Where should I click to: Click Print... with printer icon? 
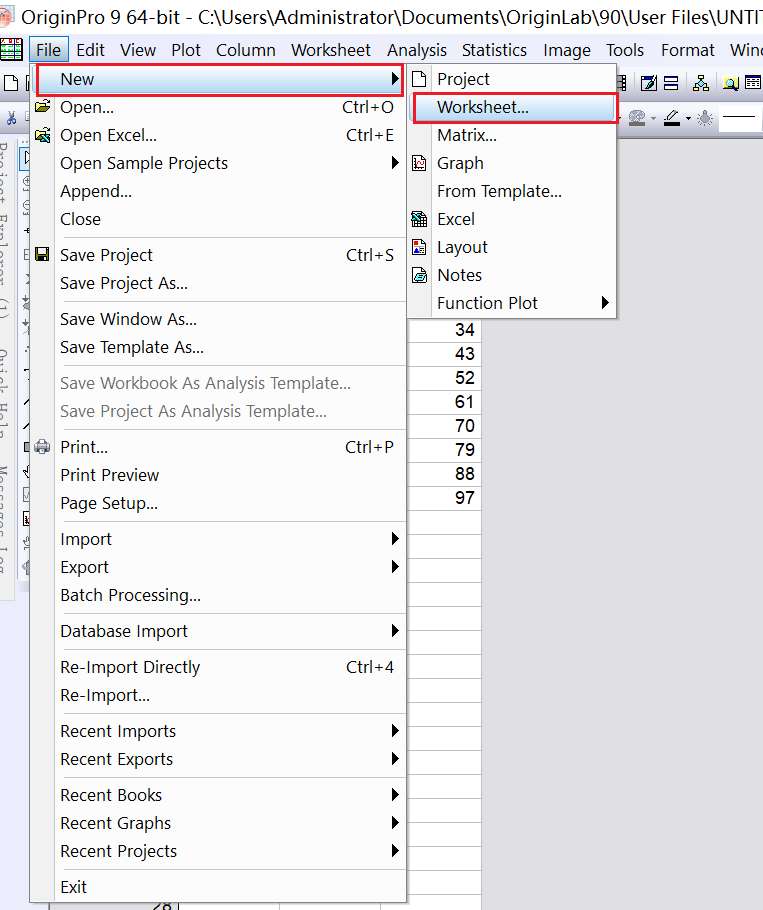pos(218,447)
